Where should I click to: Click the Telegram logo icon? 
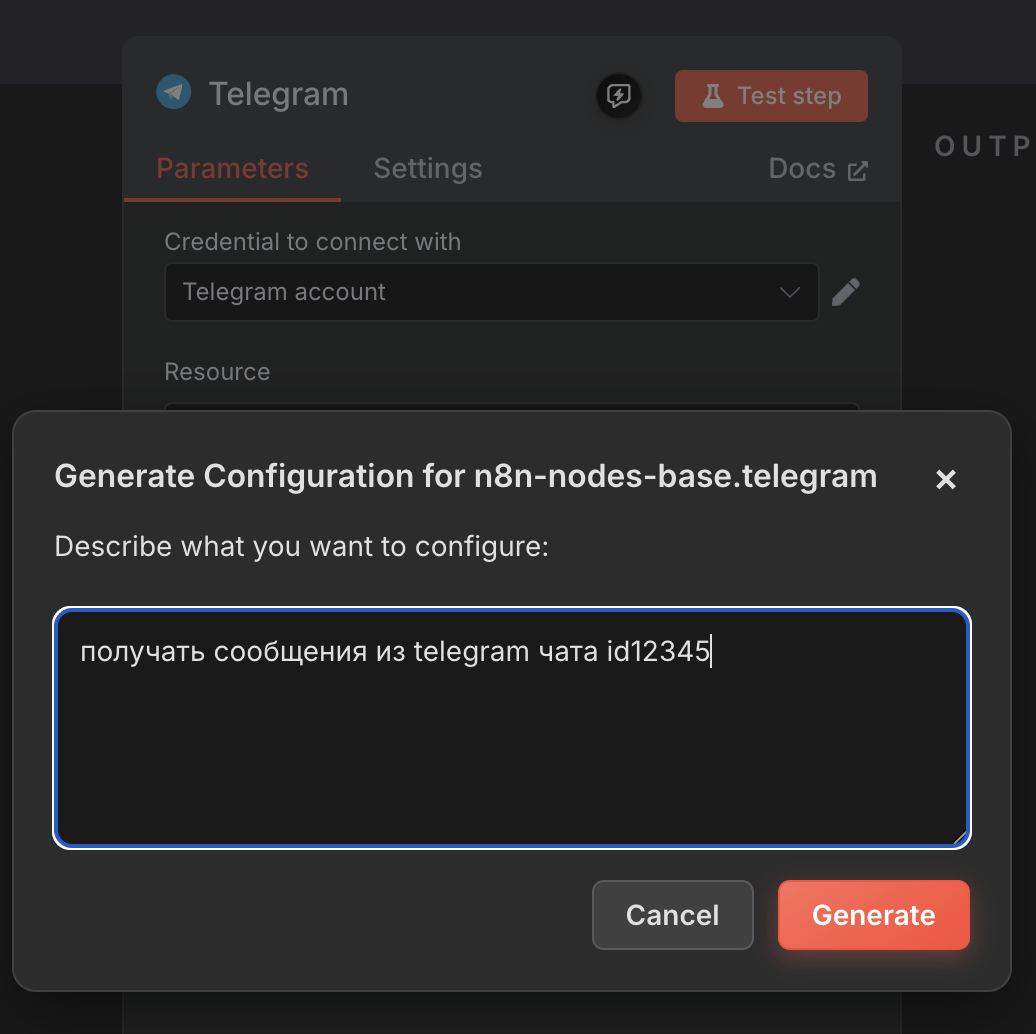pos(173,93)
